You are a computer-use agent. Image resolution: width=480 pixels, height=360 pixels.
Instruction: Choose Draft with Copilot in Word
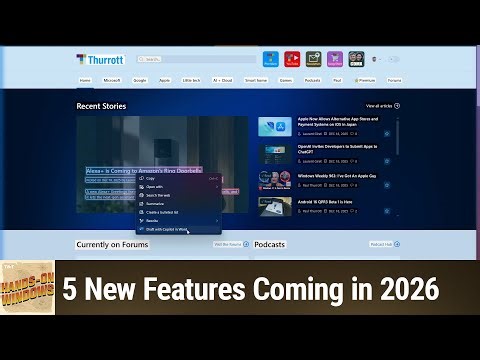pos(179,229)
